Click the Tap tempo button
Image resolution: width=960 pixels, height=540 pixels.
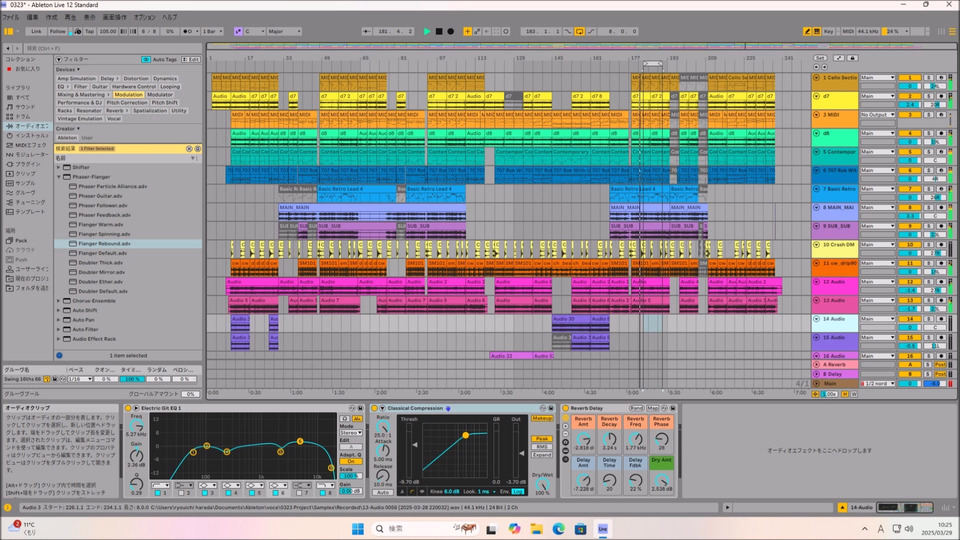[89, 31]
